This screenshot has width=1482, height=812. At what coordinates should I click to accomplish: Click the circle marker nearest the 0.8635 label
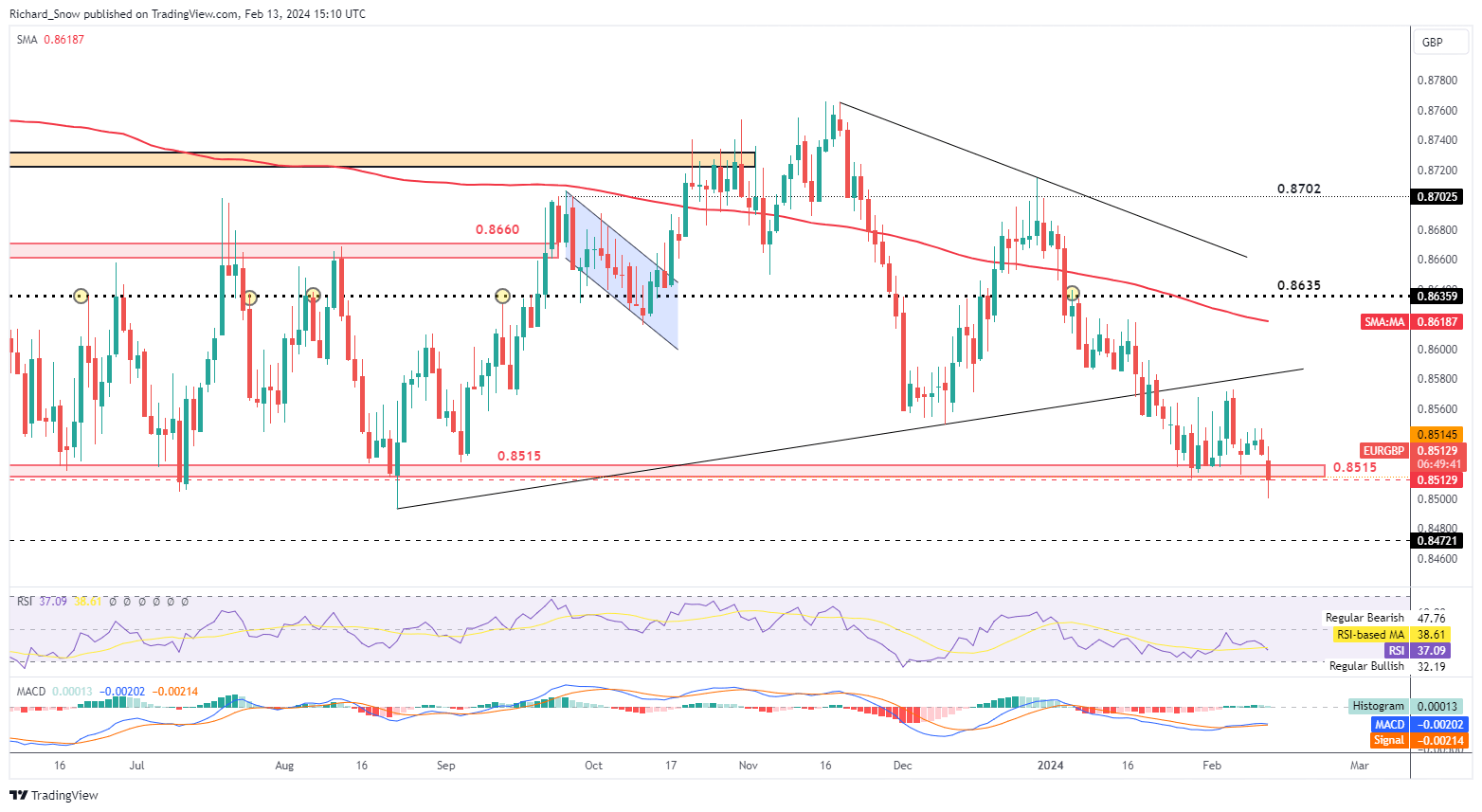tap(1073, 295)
